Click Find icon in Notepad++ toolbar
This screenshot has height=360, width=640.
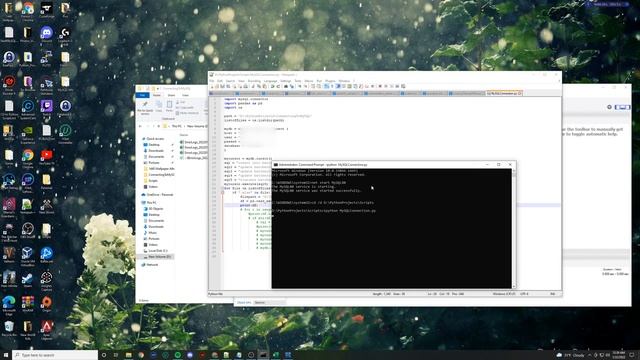[286, 87]
